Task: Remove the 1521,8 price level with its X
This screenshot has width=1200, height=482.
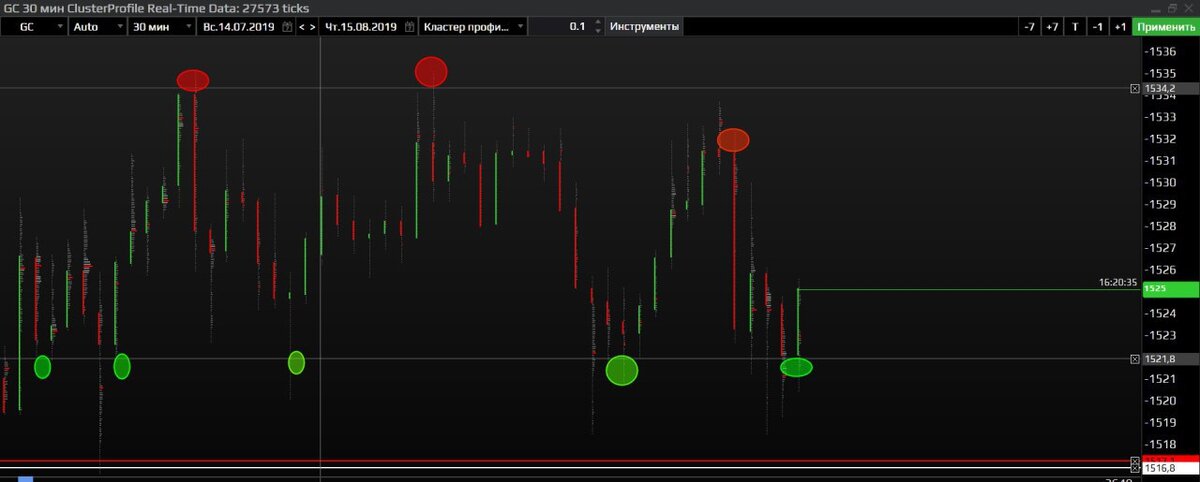Action: point(1134,358)
